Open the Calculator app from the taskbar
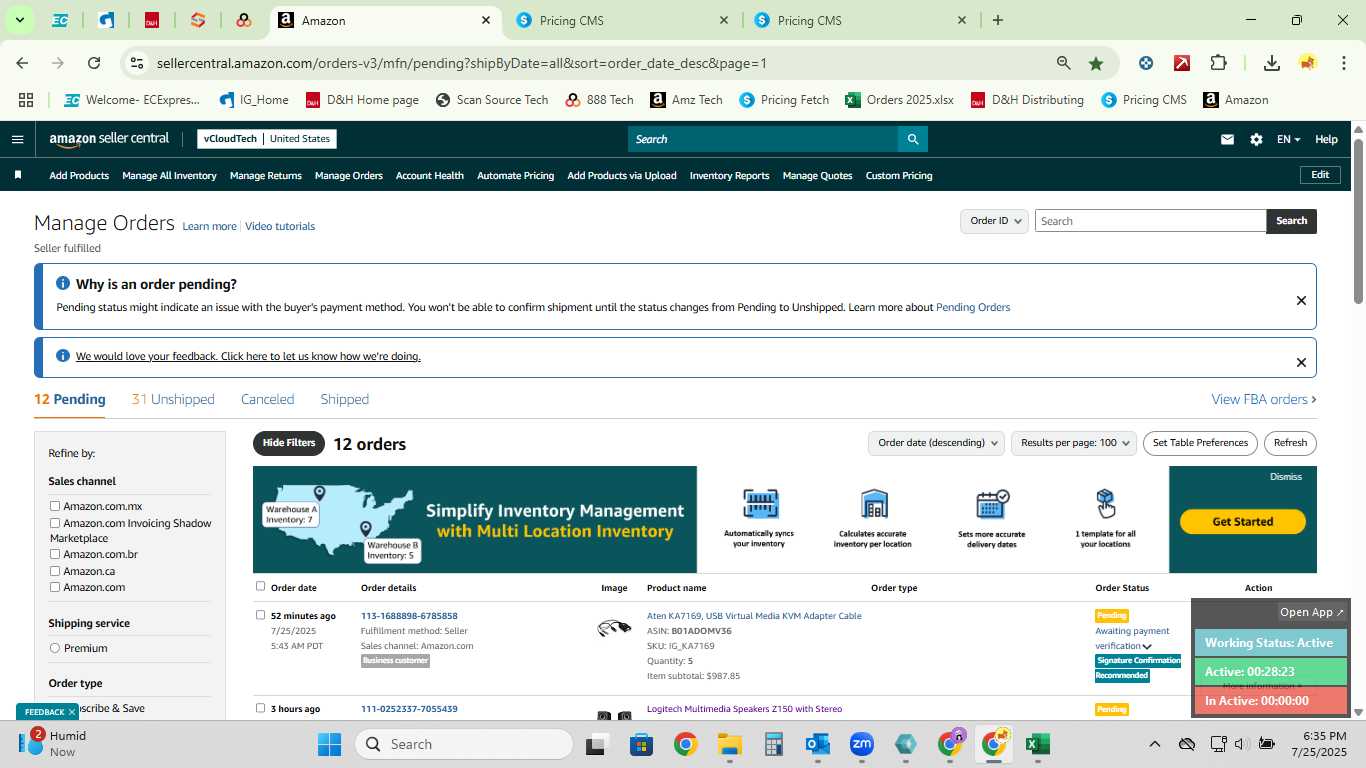1366x768 pixels. tap(773, 744)
